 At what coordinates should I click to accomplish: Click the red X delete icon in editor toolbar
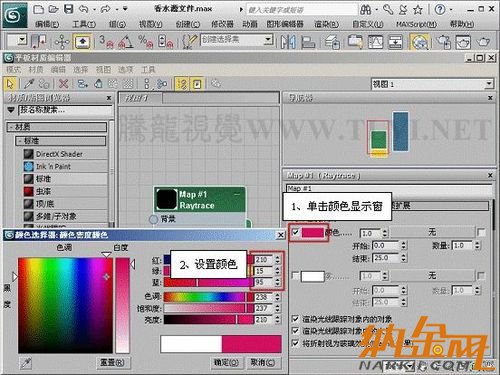[x=63, y=84]
